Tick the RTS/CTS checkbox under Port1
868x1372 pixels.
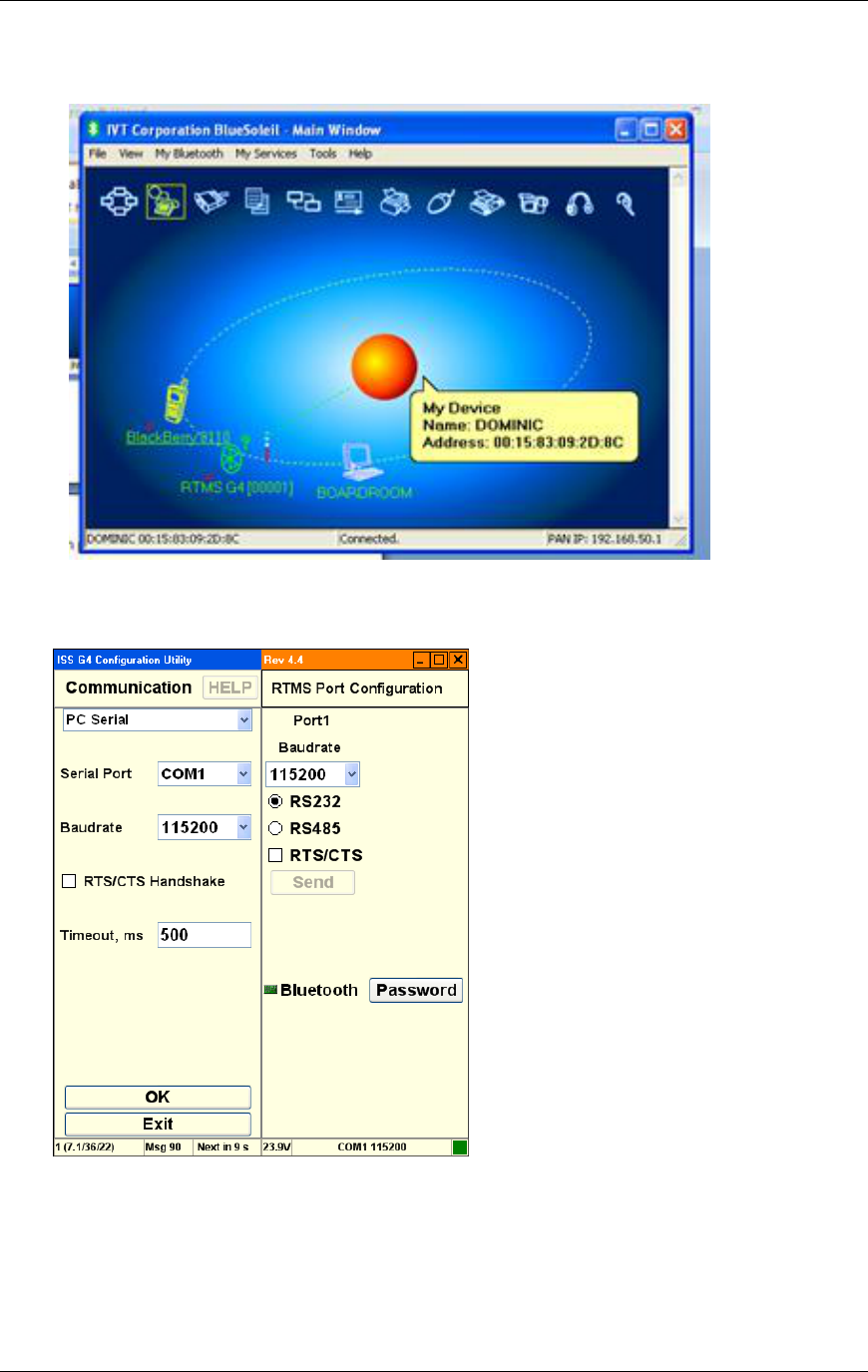tap(275, 855)
